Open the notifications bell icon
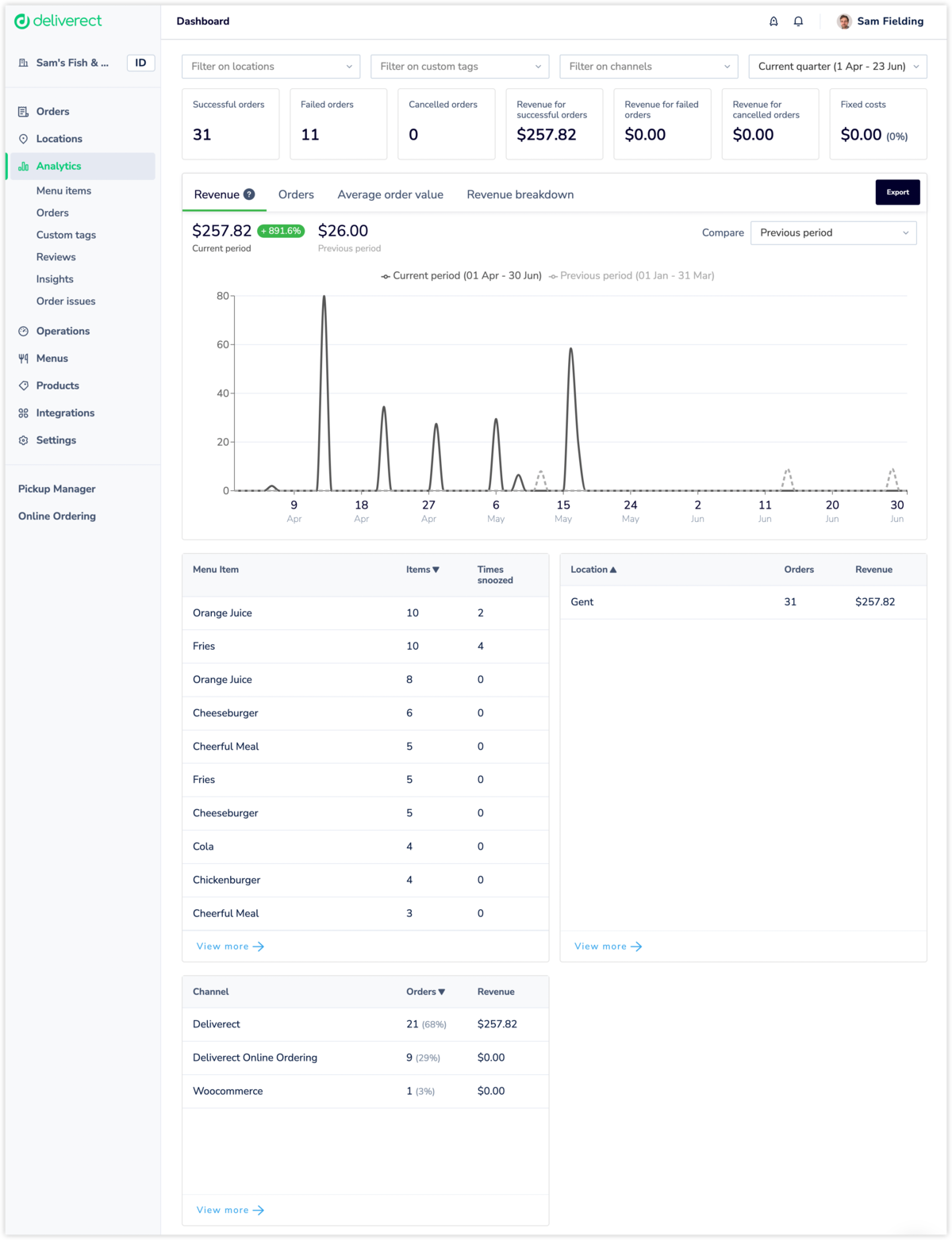The height and width of the screenshot is (1240, 952). pyautogui.click(x=798, y=21)
